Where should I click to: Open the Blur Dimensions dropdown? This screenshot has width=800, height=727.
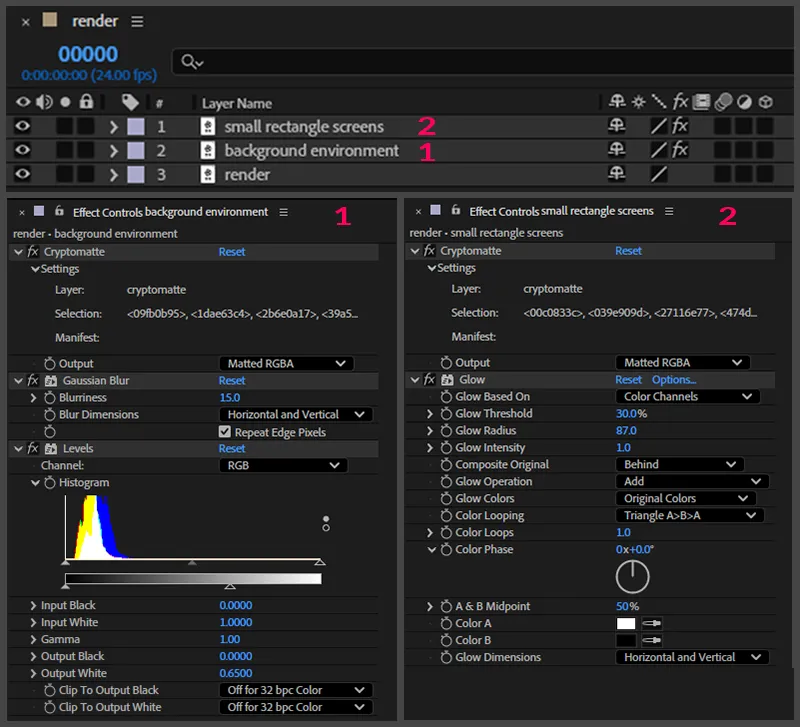click(295, 414)
